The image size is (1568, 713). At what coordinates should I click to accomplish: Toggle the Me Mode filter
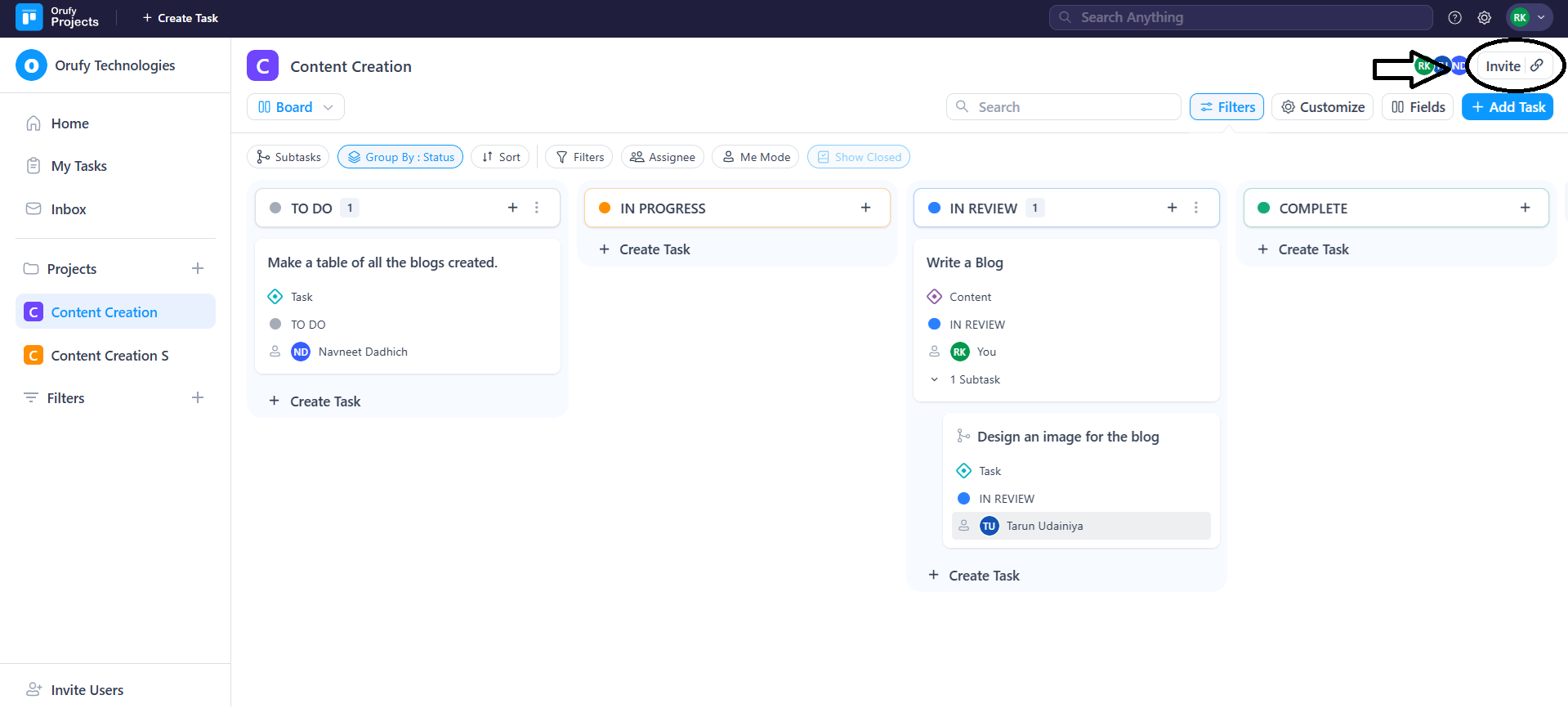point(756,157)
